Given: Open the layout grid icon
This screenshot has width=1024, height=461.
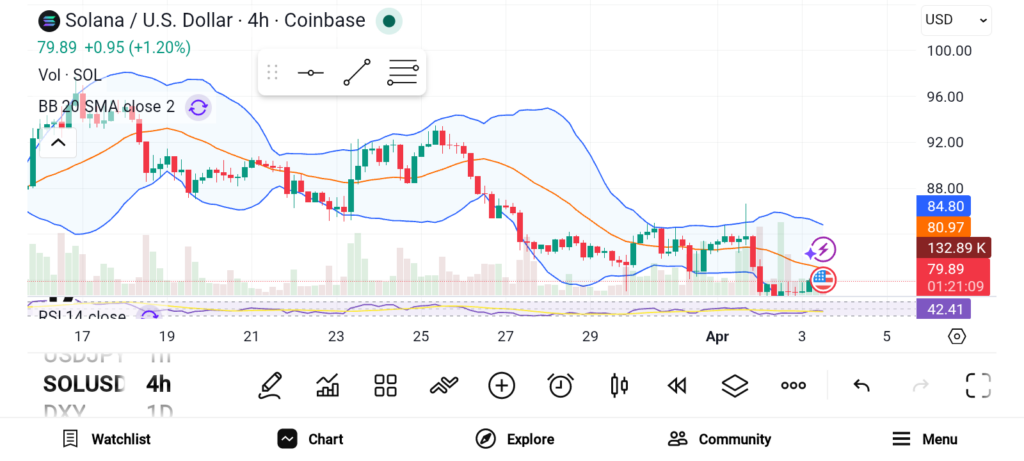Looking at the screenshot, I should click(385, 385).
